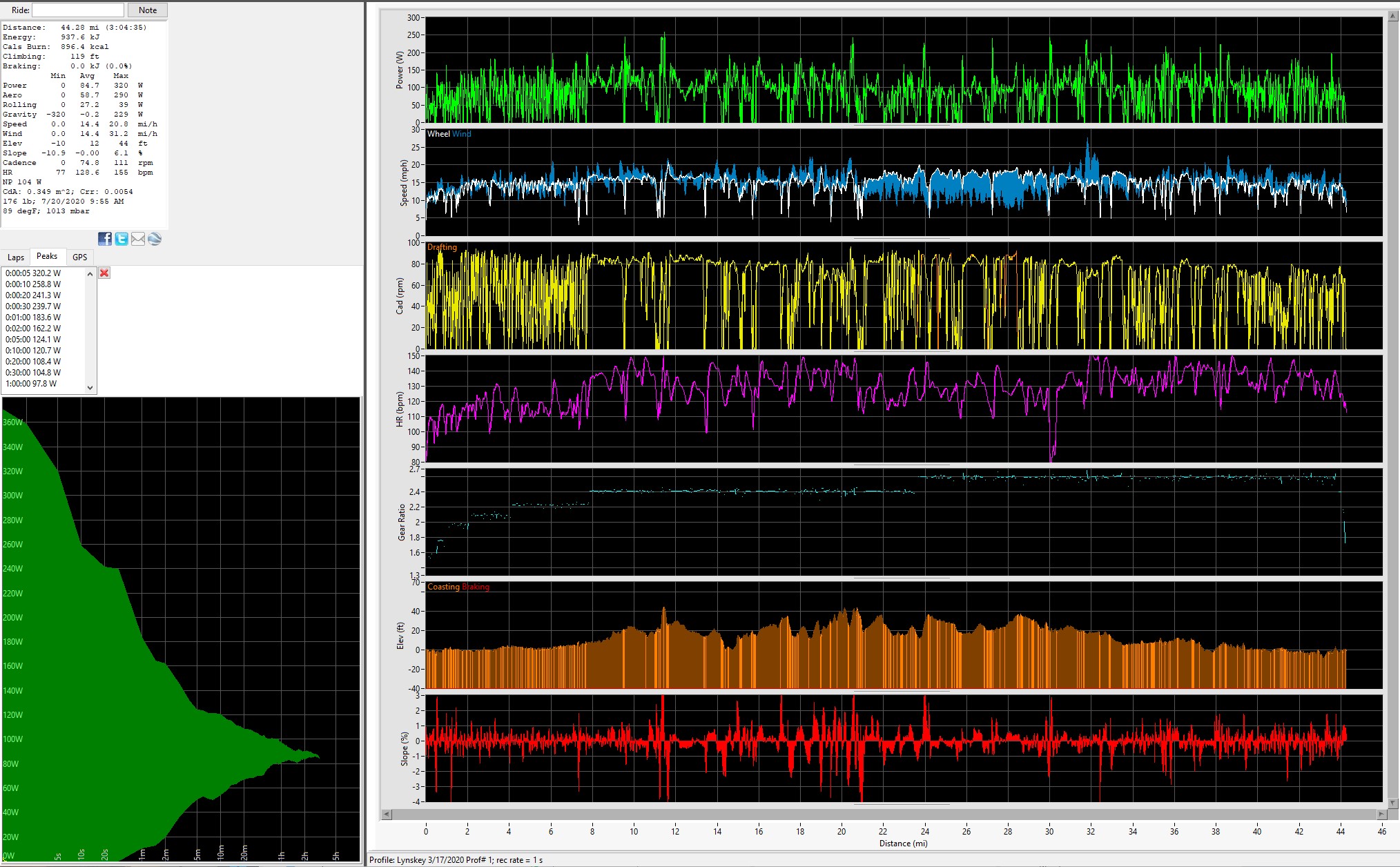
Task: Click the Power (W) axis label
Action: [x=400, y=70]
